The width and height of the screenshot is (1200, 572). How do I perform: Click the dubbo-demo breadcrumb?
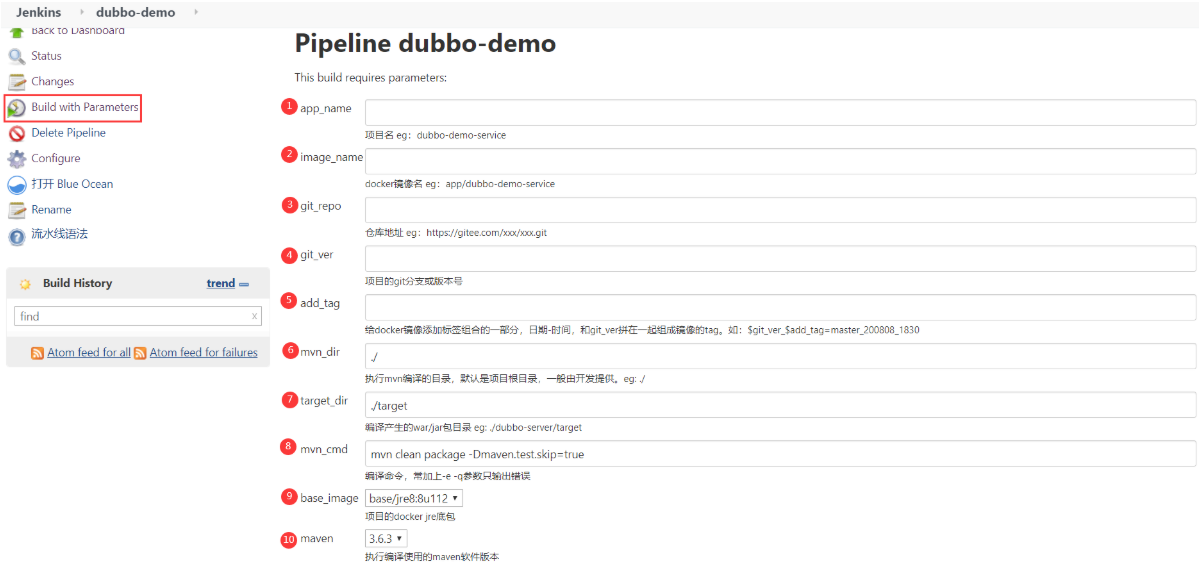tap(135, 12)
